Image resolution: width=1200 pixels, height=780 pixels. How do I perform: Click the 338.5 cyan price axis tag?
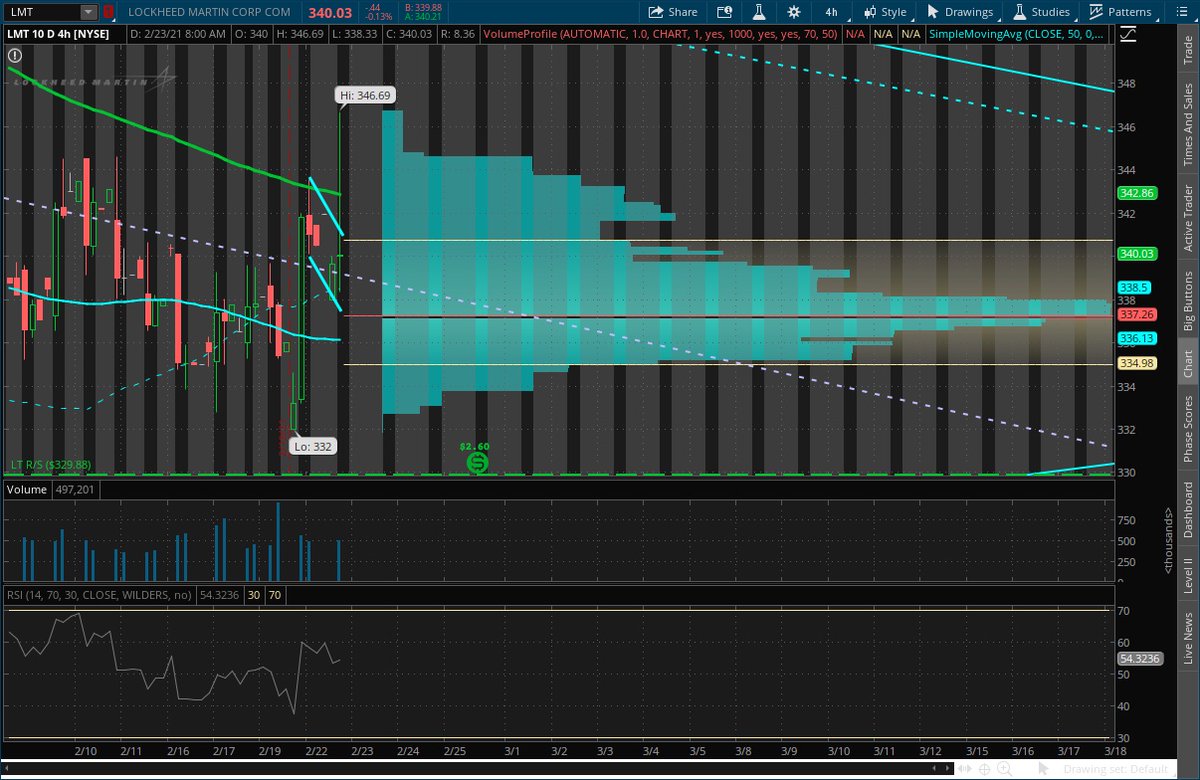1136,286
